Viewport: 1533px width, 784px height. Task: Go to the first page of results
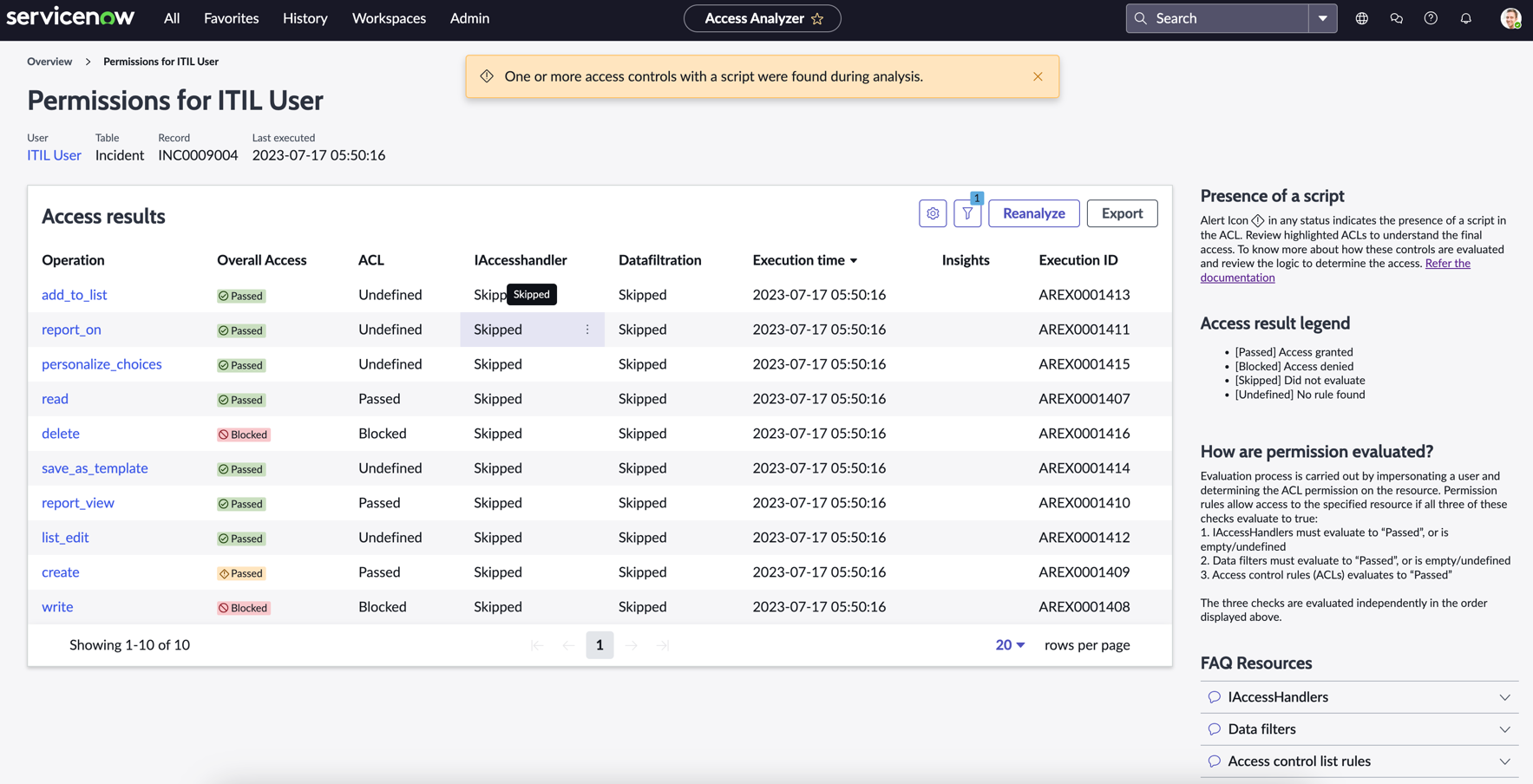[537, 645]
